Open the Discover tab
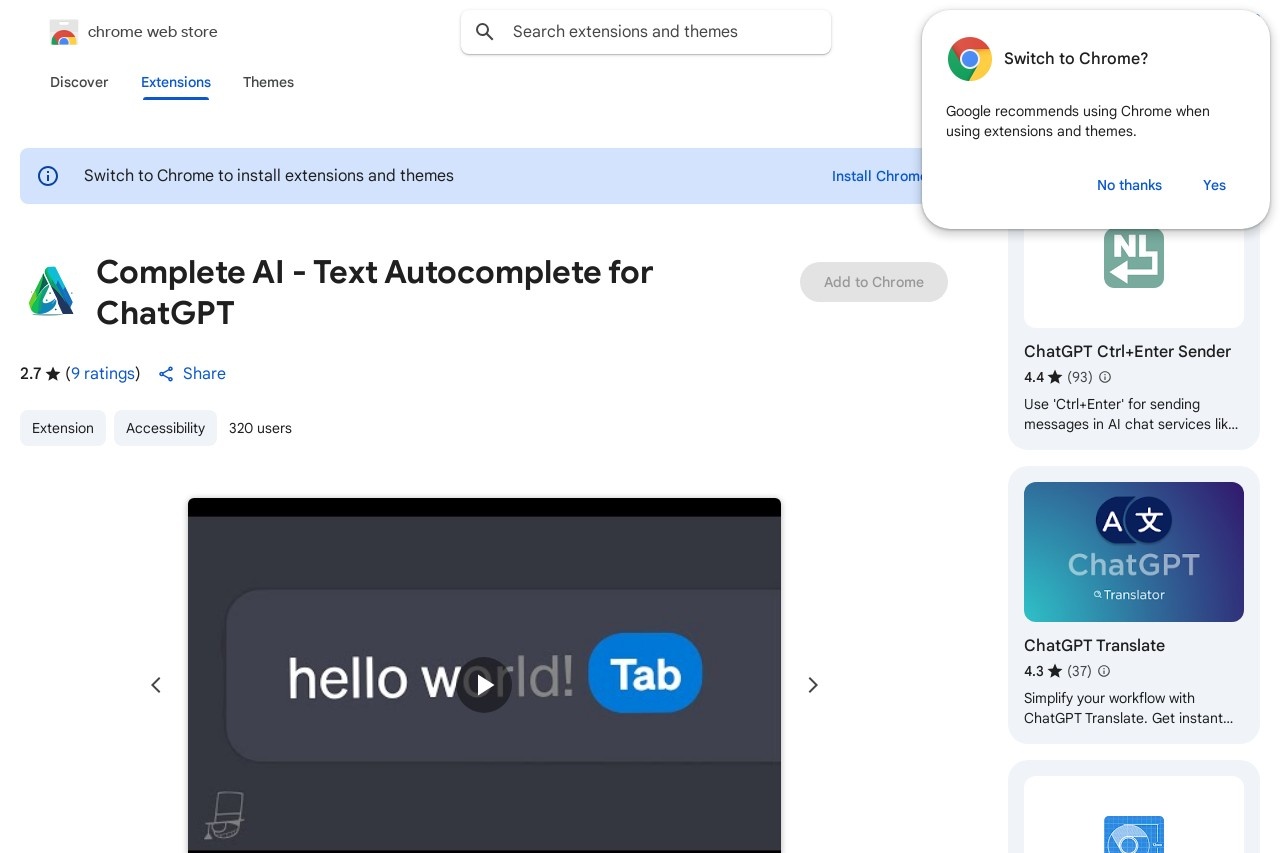The width and height of the screenshot is (1280, 853). [x=79, y=82]
